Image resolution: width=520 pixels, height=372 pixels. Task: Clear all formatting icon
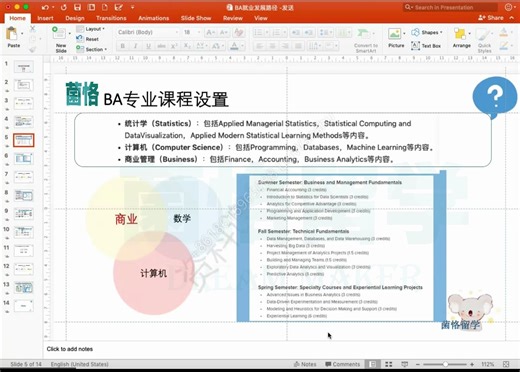pyautogui.click(x=238, y=32)
